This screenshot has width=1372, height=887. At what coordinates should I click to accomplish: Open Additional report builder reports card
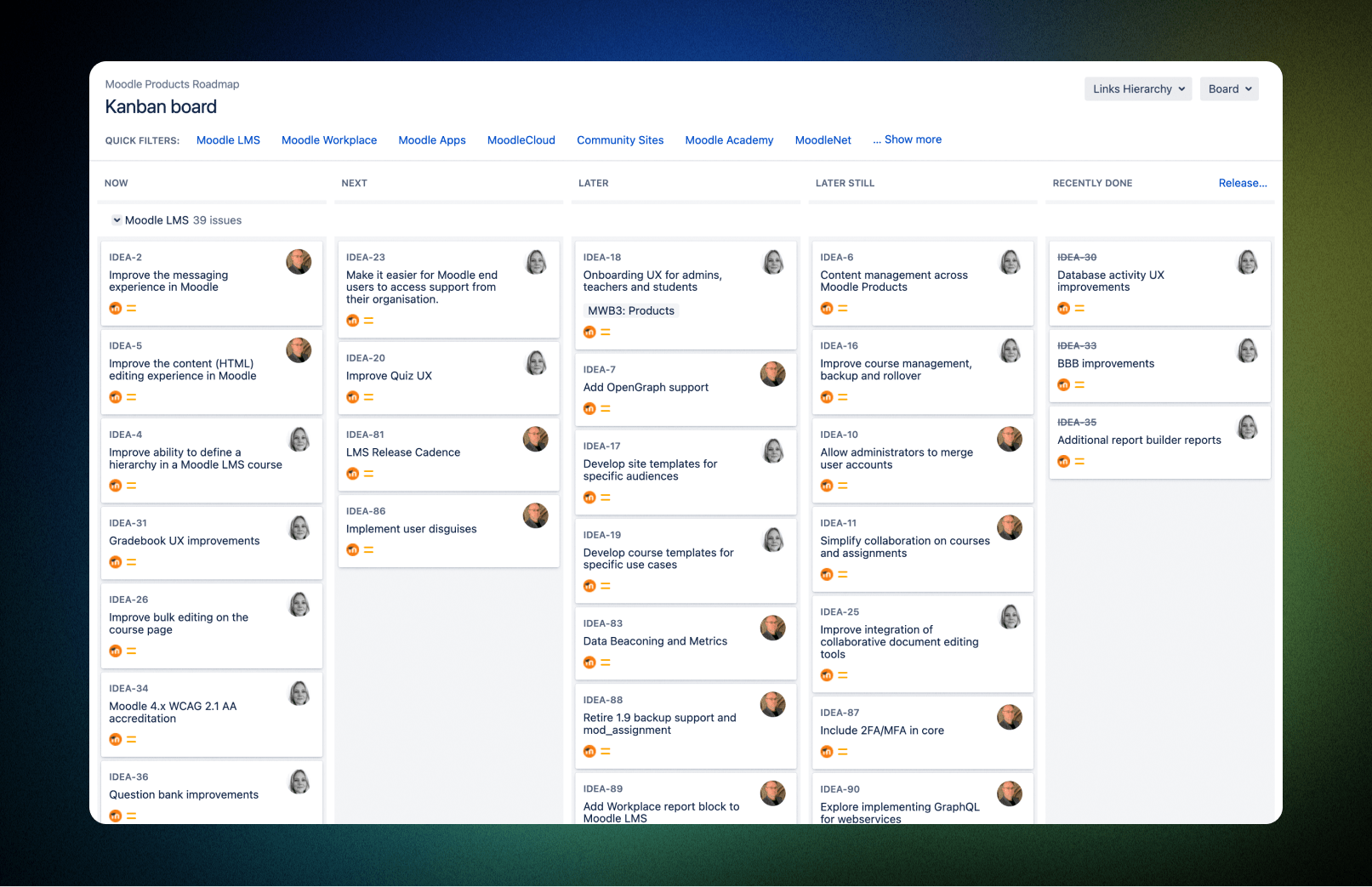tap(1160, 443)
